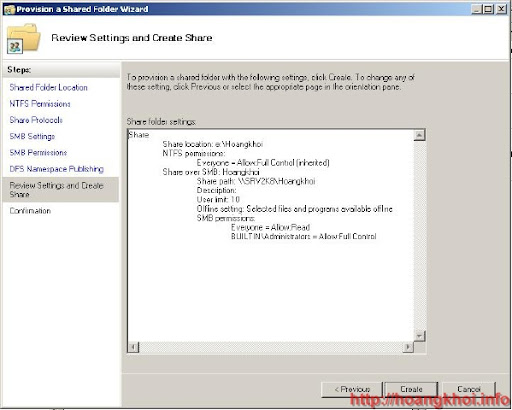Open the SMB Permissions step
Viewport: 512px width, 410px height.
[x=38, y=153]
